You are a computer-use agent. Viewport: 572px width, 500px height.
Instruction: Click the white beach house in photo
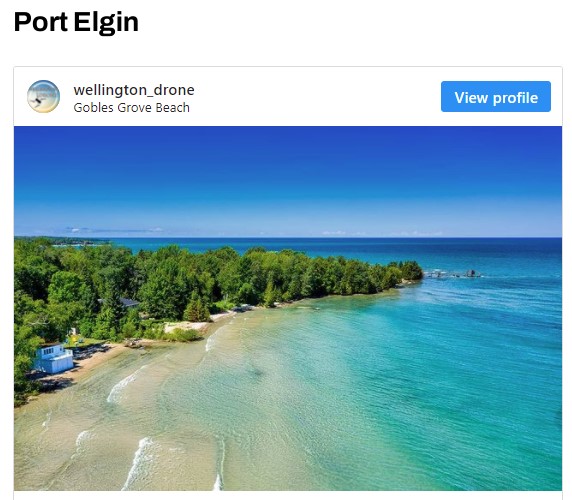[x=54, y=359]
